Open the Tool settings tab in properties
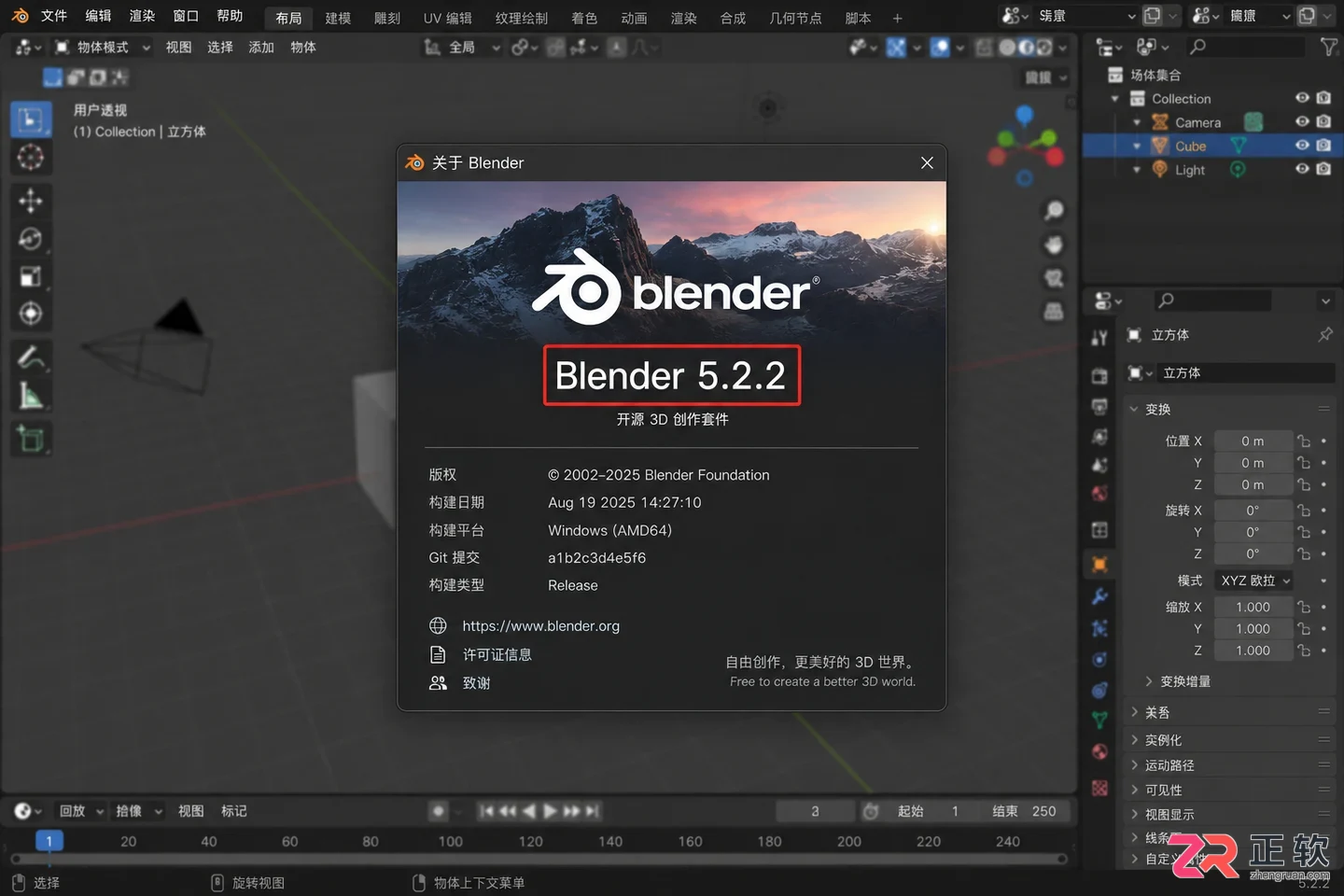The height and width of the screenshot is (896, 1344). click(x=1100, y=337)
